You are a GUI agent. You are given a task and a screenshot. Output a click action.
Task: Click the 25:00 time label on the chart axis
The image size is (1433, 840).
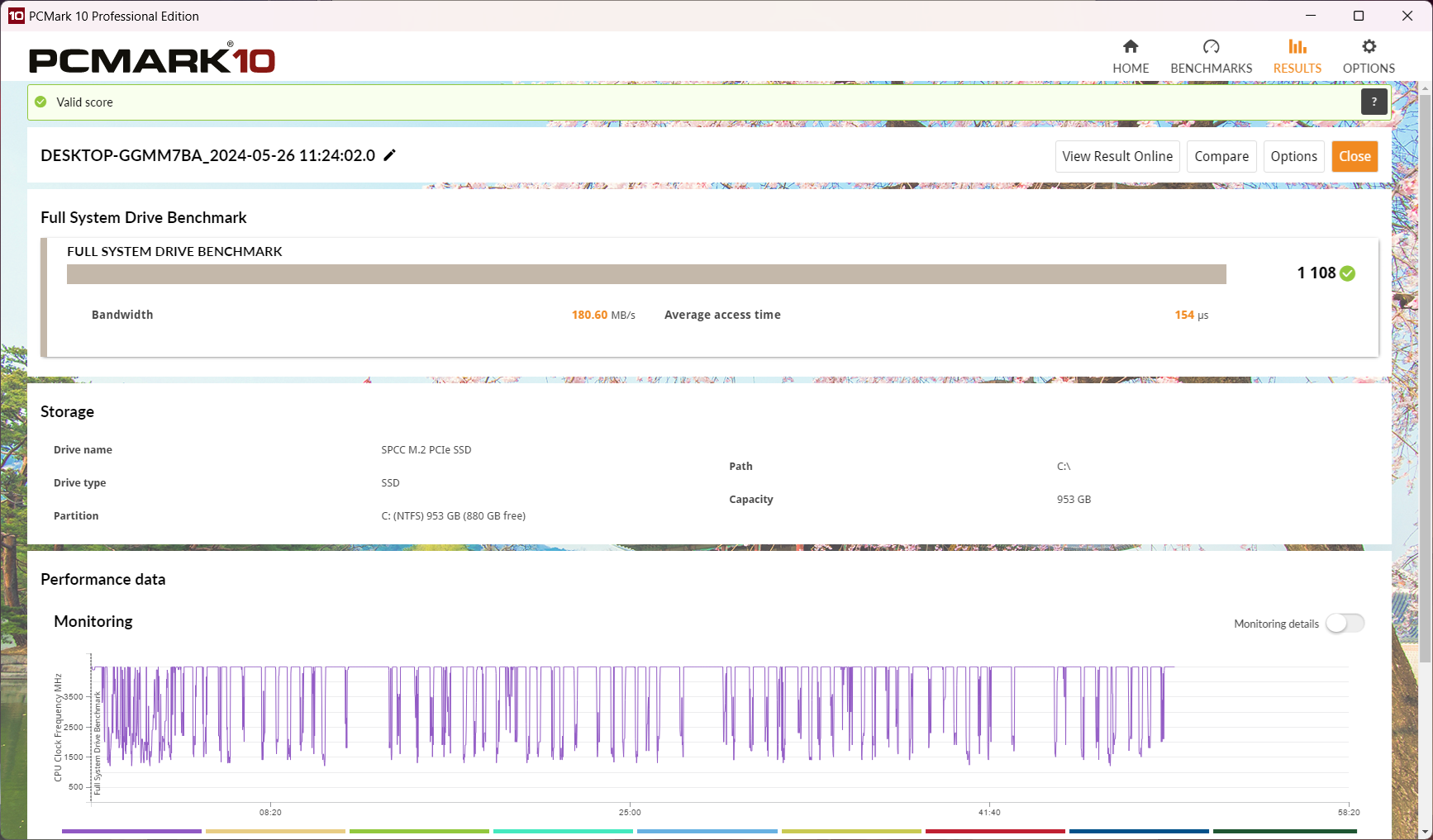pyautogui.click(x=630, y=813)
